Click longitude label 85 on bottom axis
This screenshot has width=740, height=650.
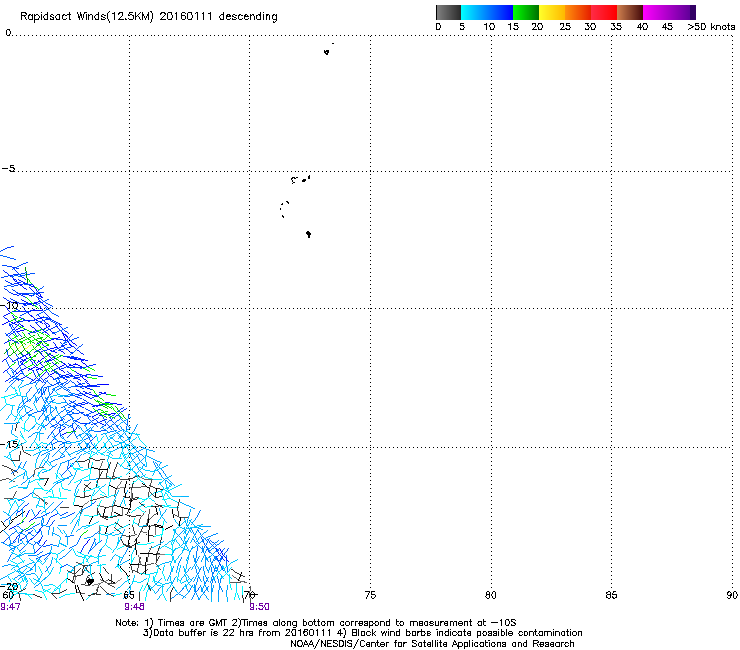[x=611, y=595]
